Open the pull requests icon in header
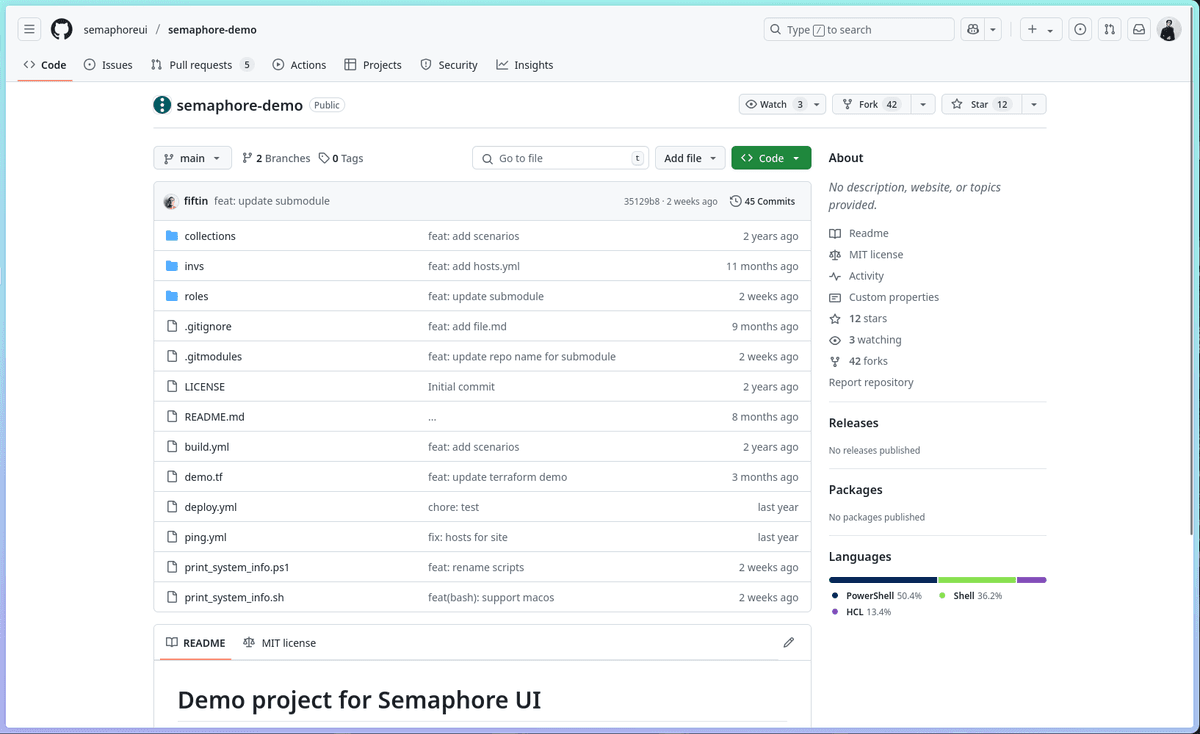Viewport: 1200px width, 734px height. coord(1109,30)
